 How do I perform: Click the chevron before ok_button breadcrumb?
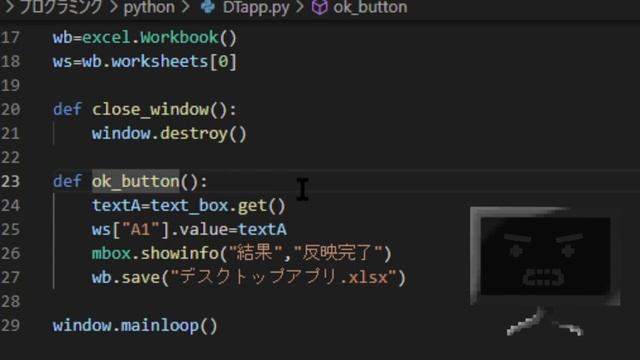pyautogui.click(x=300, y=7)
